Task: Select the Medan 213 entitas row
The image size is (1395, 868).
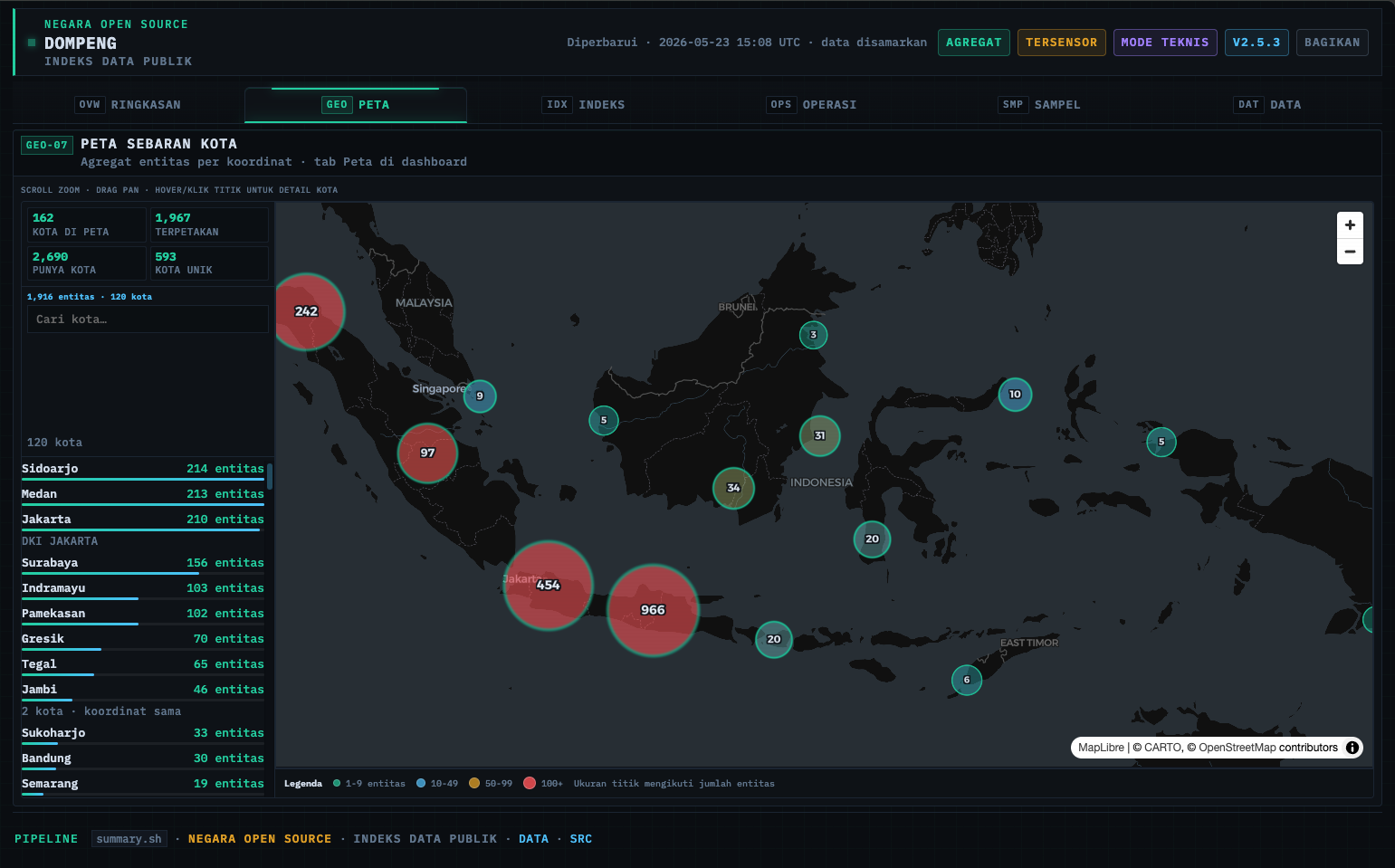Action: pyautogui.click(x=143, y=495)
